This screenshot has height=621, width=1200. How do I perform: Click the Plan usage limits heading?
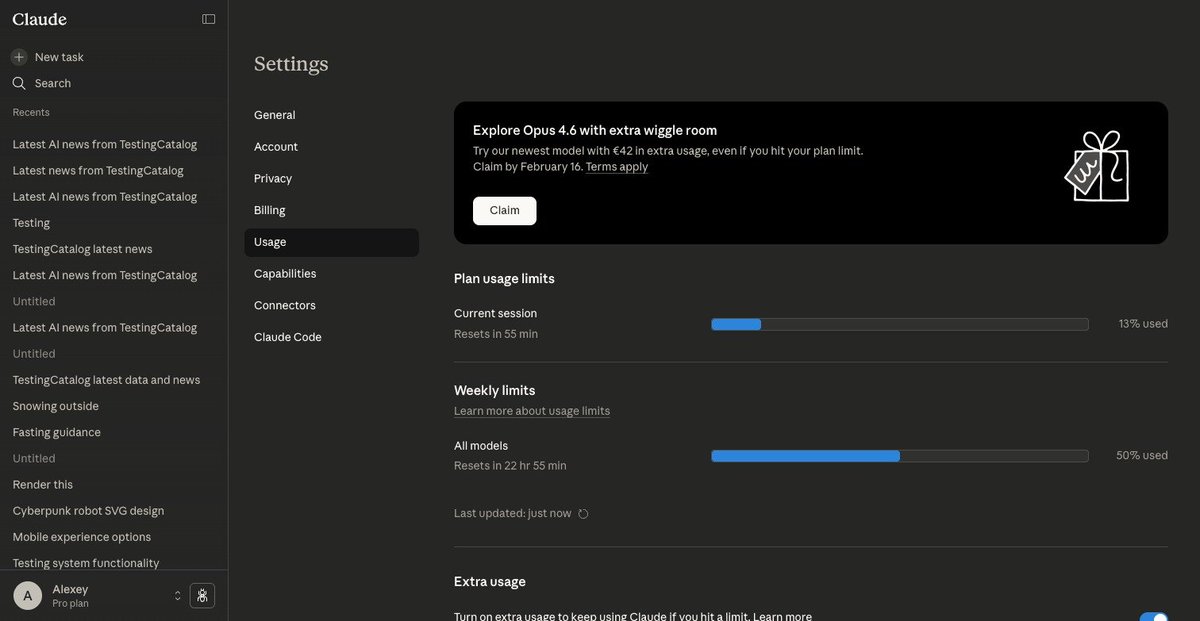(x=504, y=279)
